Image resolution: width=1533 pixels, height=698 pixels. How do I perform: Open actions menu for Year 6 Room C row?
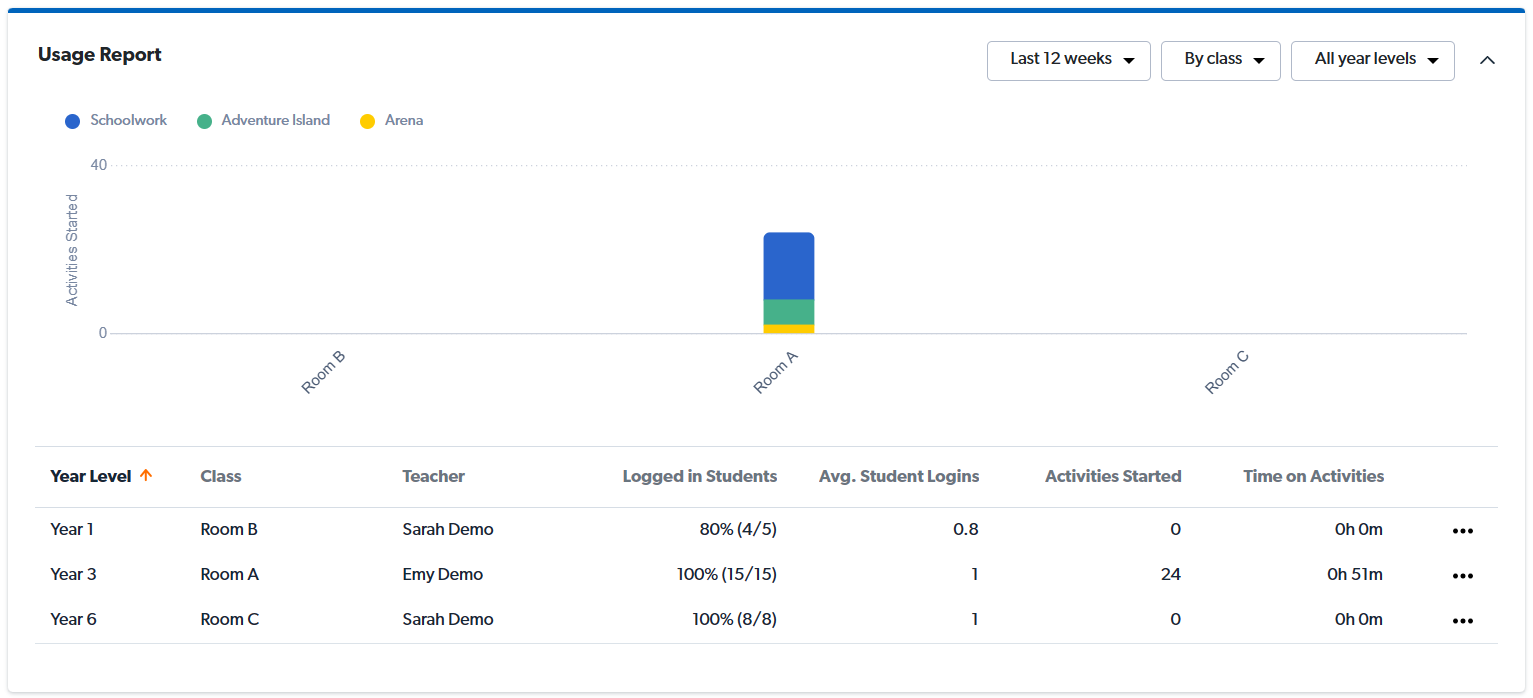pyautogui.click(x=1463, y=619)
